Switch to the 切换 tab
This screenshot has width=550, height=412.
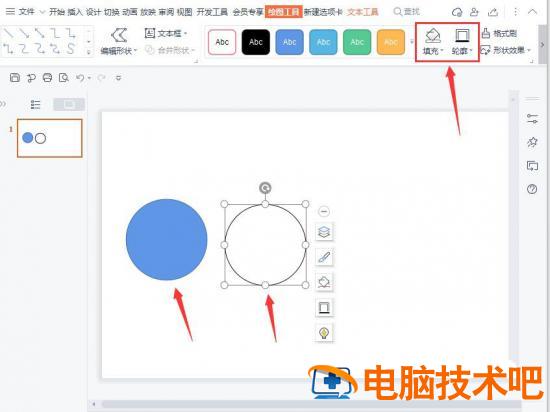(x=112, y=12)
